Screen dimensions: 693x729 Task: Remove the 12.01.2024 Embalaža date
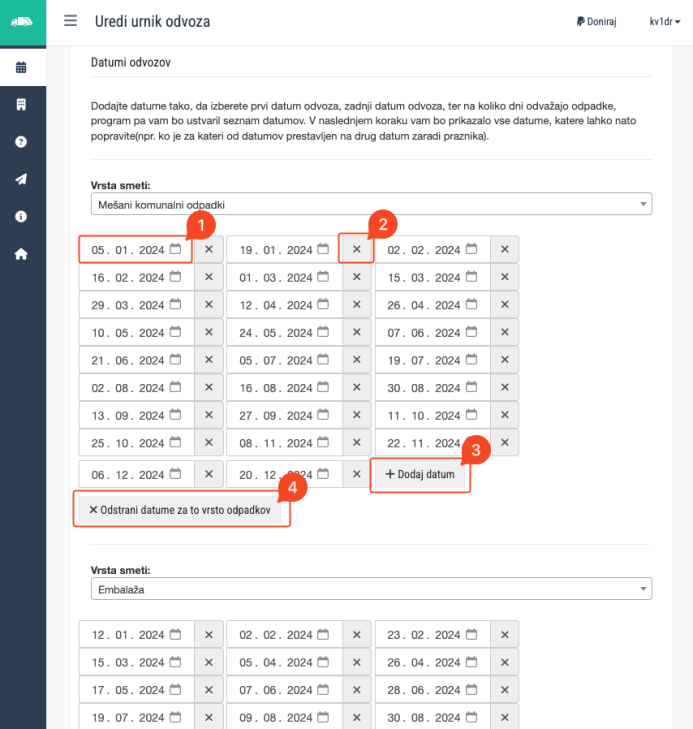point(209,634)
